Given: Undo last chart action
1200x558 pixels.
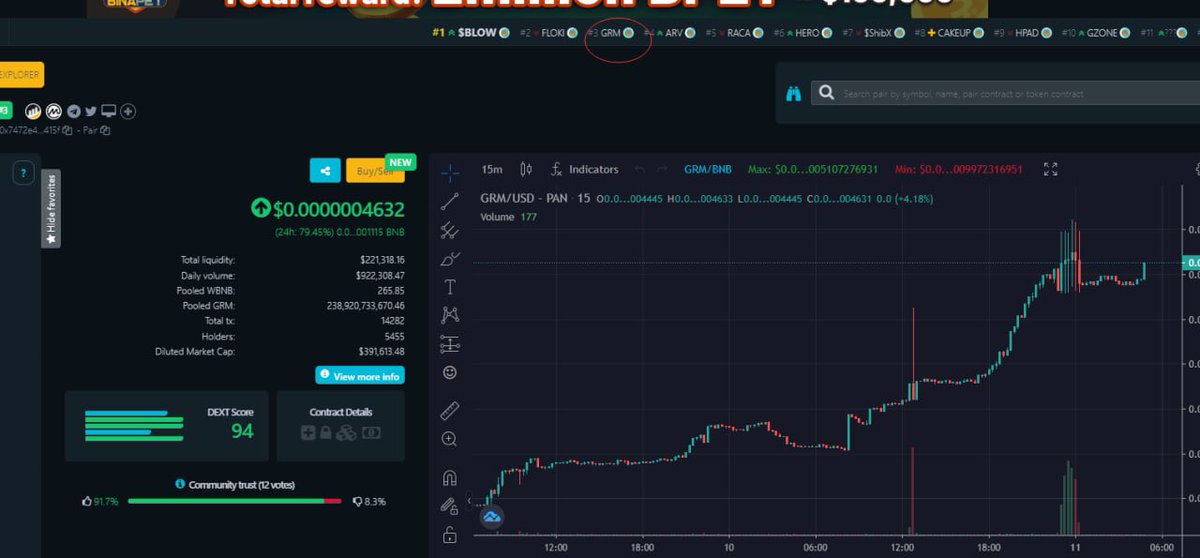Looking at the screenshot, I should 639,169.
